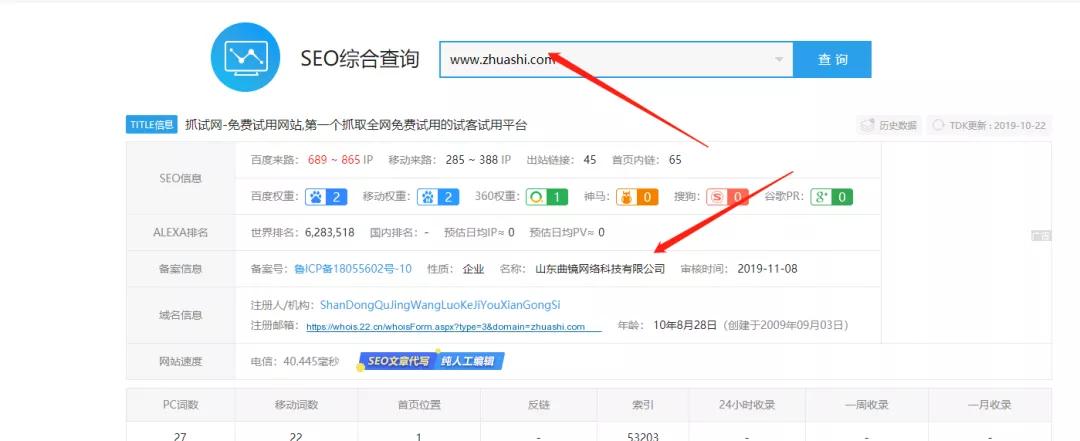Click the 备案信息 row label

click(180, 269)
